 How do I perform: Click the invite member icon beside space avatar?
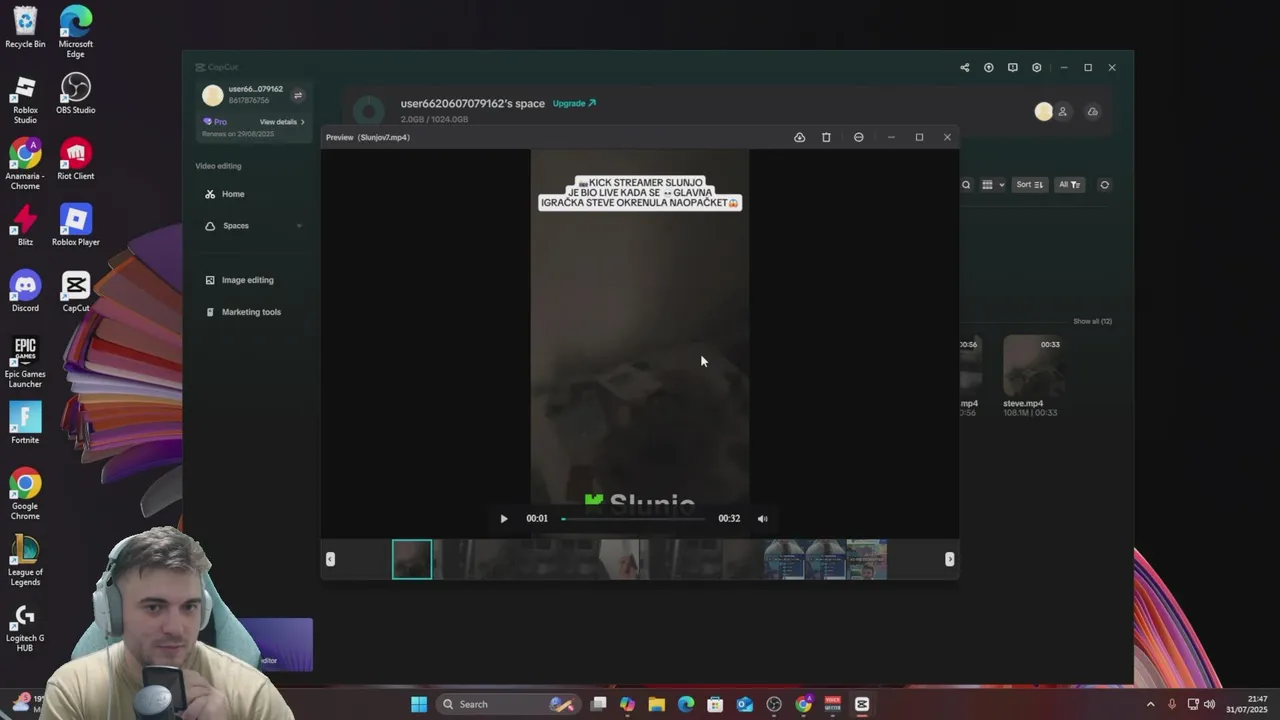1062,112
